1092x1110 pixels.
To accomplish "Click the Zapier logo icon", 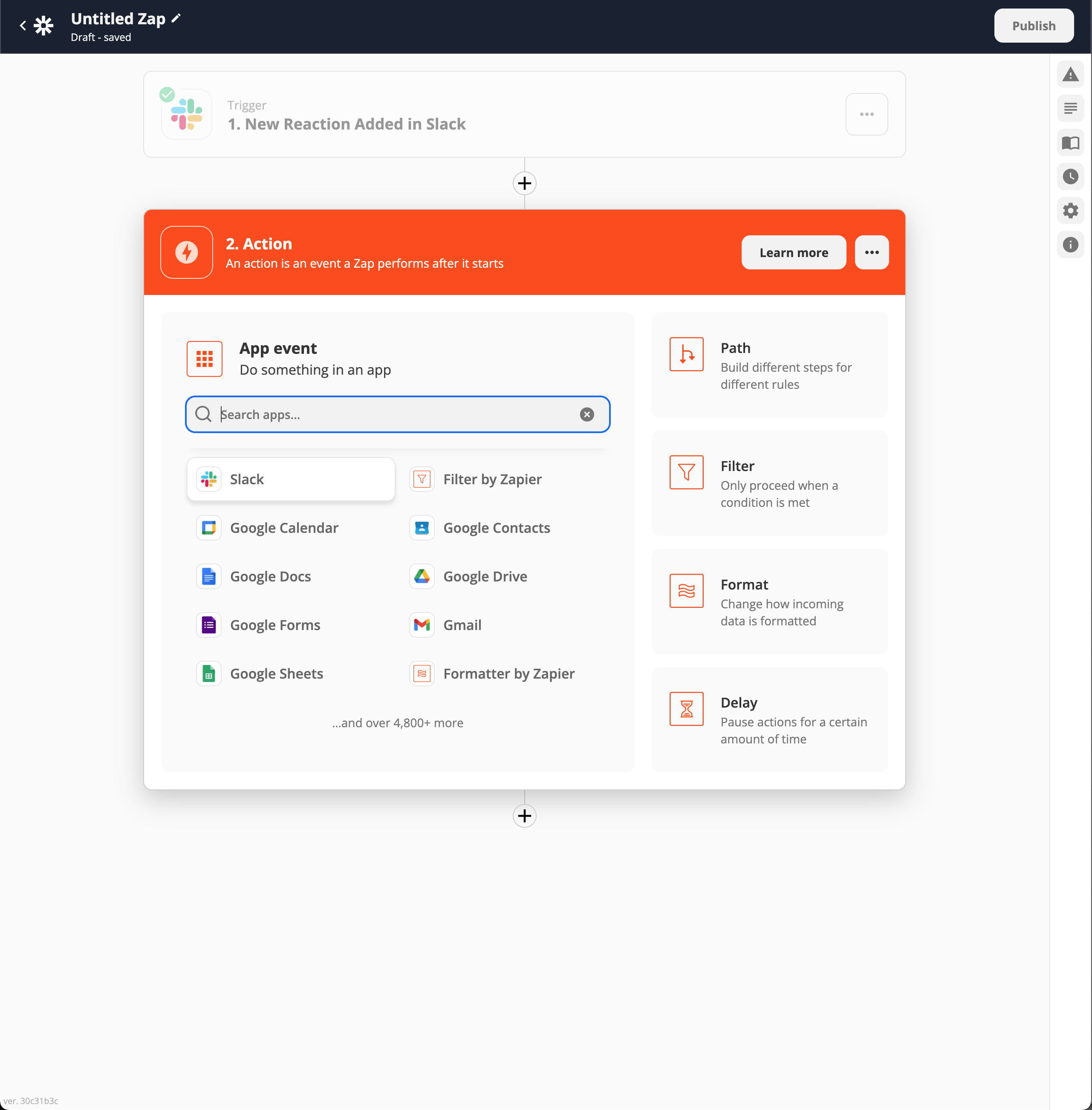I will click(43, 26).
